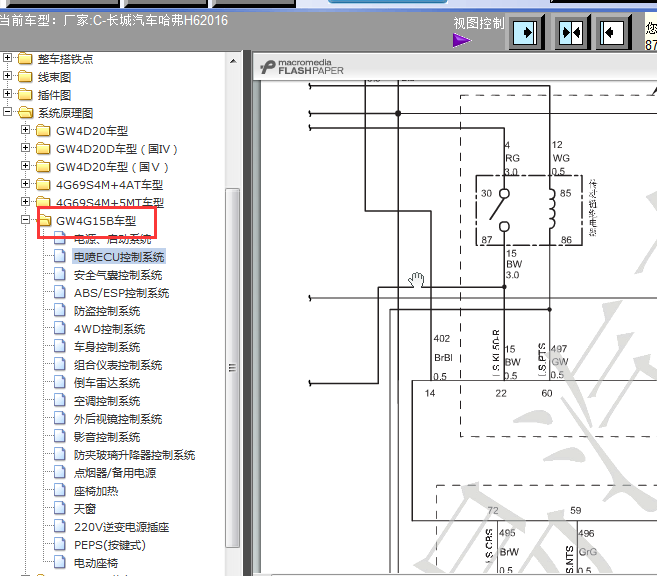Click the document icon beside 4WD控制系统
This screenshot has width=657, height=576.
[59, 328]
